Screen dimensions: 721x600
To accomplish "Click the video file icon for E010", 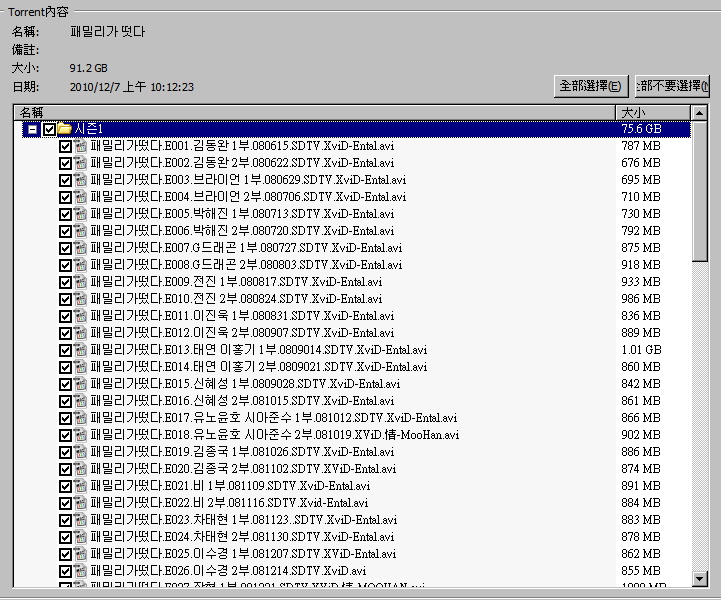I will pyautogui.click(x=80, y=299).
